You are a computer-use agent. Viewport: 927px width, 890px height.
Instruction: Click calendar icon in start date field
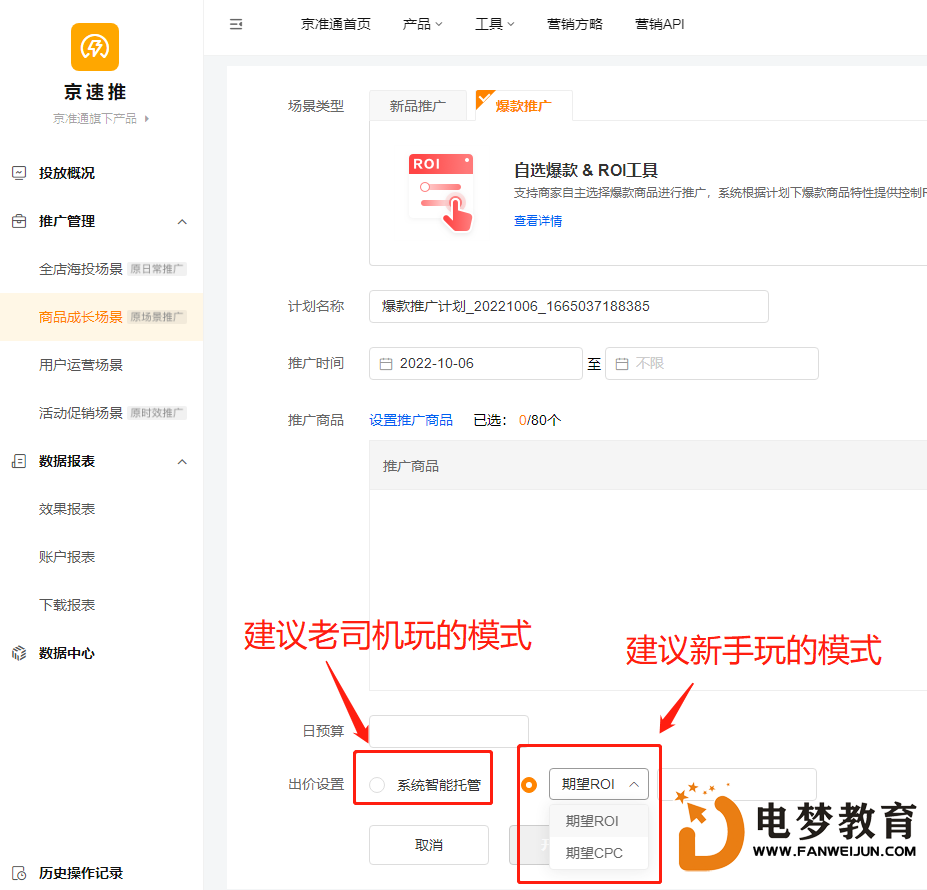(x=385, y=364)
